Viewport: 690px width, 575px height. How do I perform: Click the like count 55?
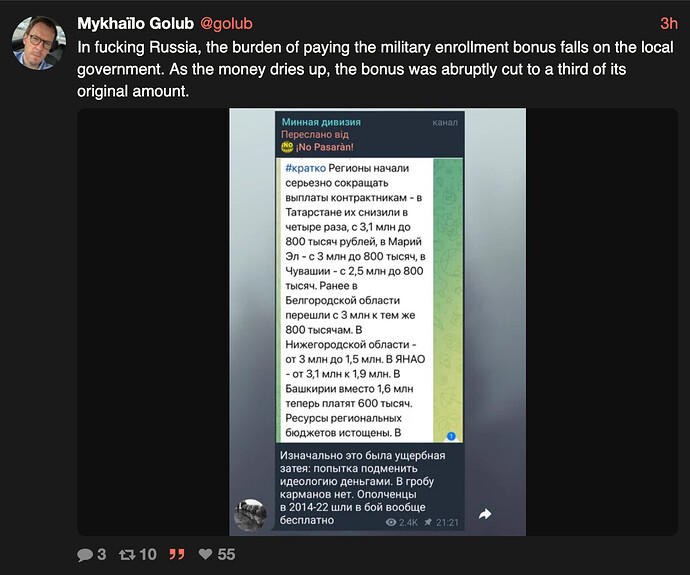[x=226, y=554]
